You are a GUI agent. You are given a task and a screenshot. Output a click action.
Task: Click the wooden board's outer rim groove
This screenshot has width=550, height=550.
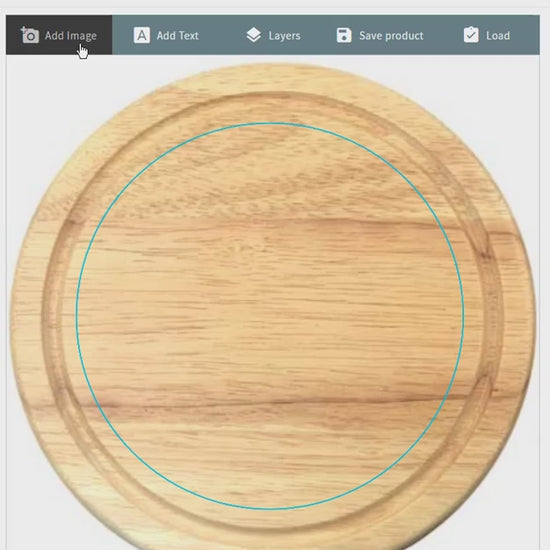click(53, 316)
